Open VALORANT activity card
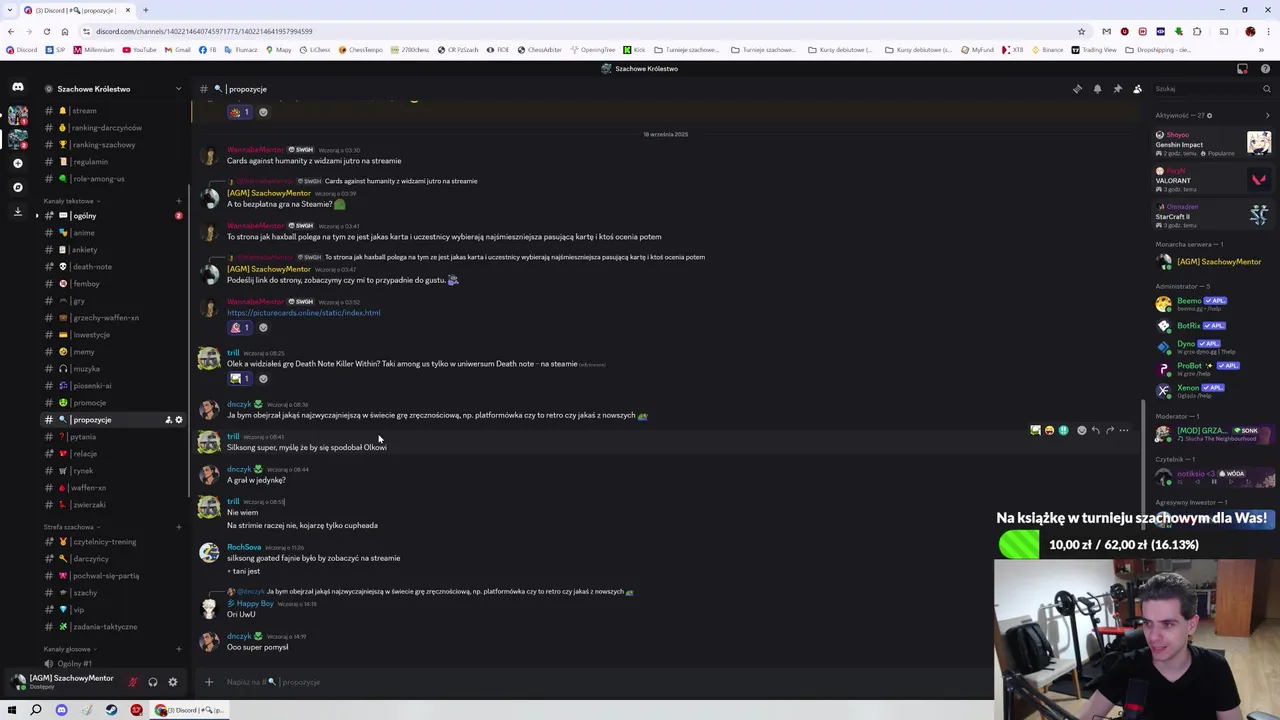This screenshot has height=720, width=1280. tap(1213, 180)
